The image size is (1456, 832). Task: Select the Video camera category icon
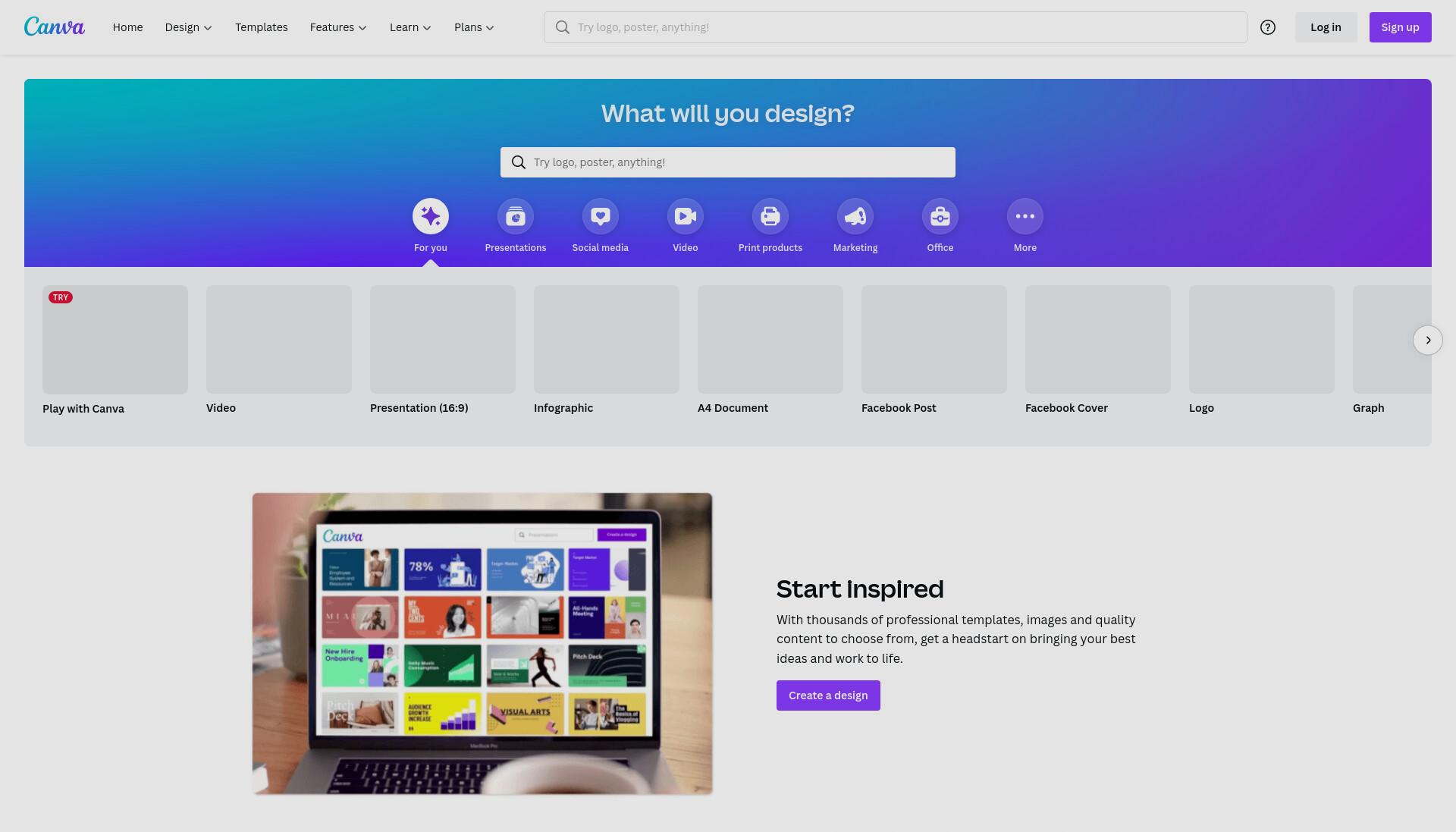coord(686,217)
